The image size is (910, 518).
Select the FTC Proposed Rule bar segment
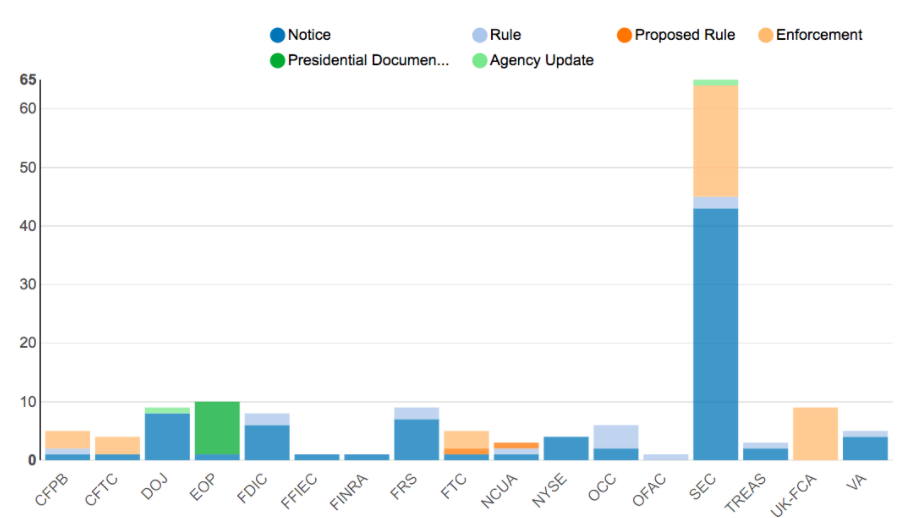click(467, 451)
